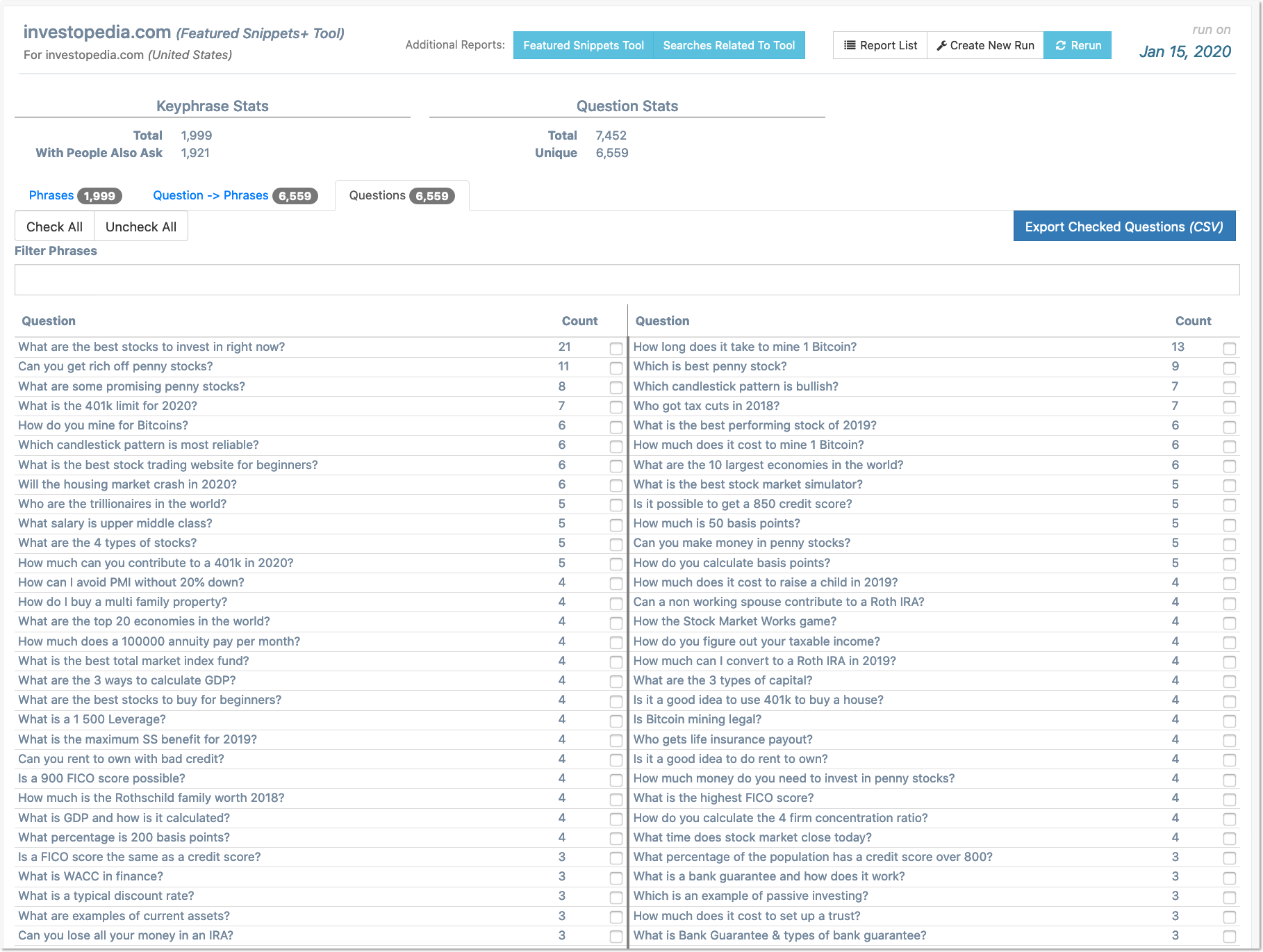1263x952 pixels.
Task: Click 'What are some promising penny stocks?' text
Action: click(131, 386)
